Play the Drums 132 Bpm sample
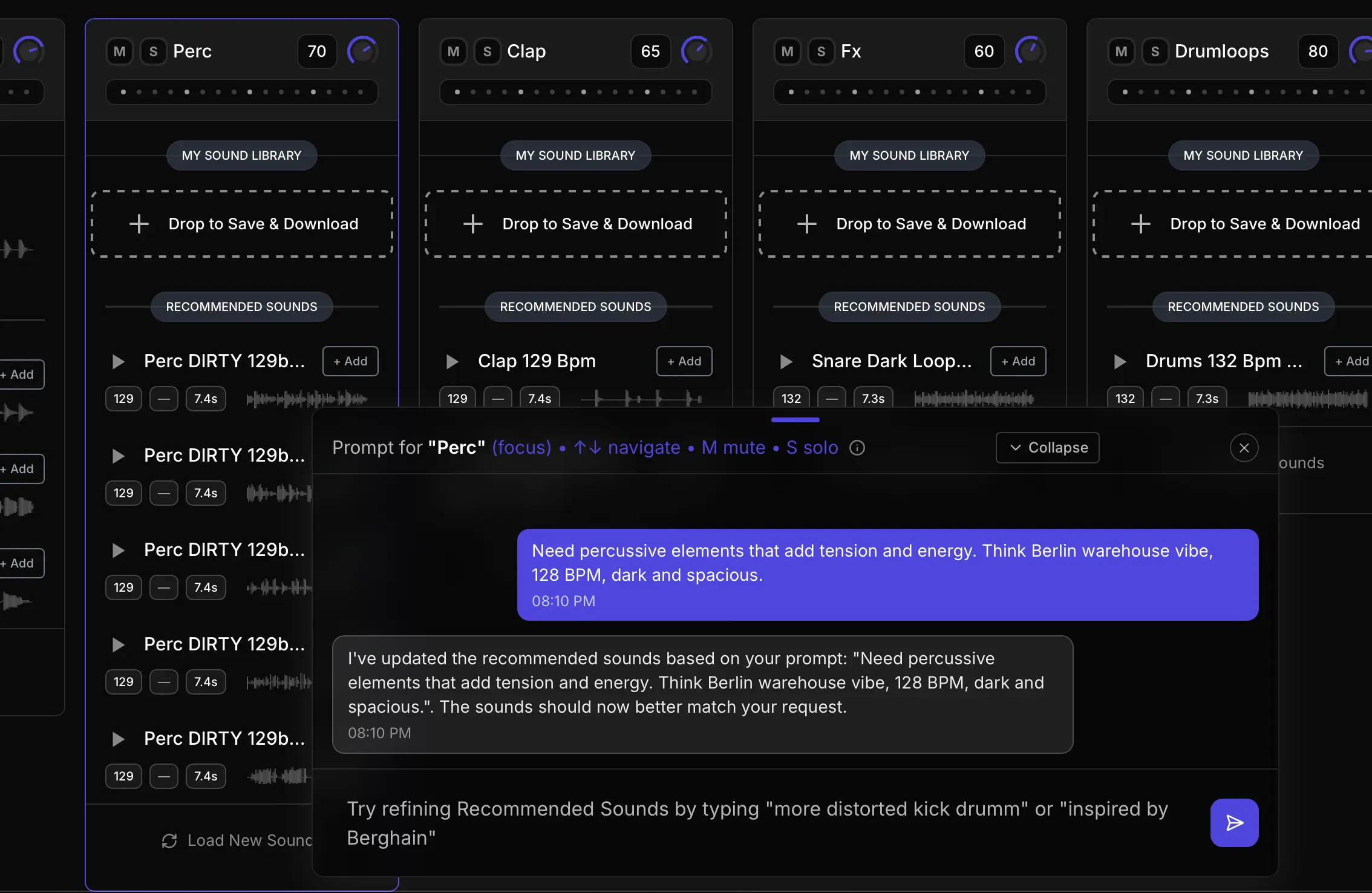 pyautogui.click(x=1120, y=361)
